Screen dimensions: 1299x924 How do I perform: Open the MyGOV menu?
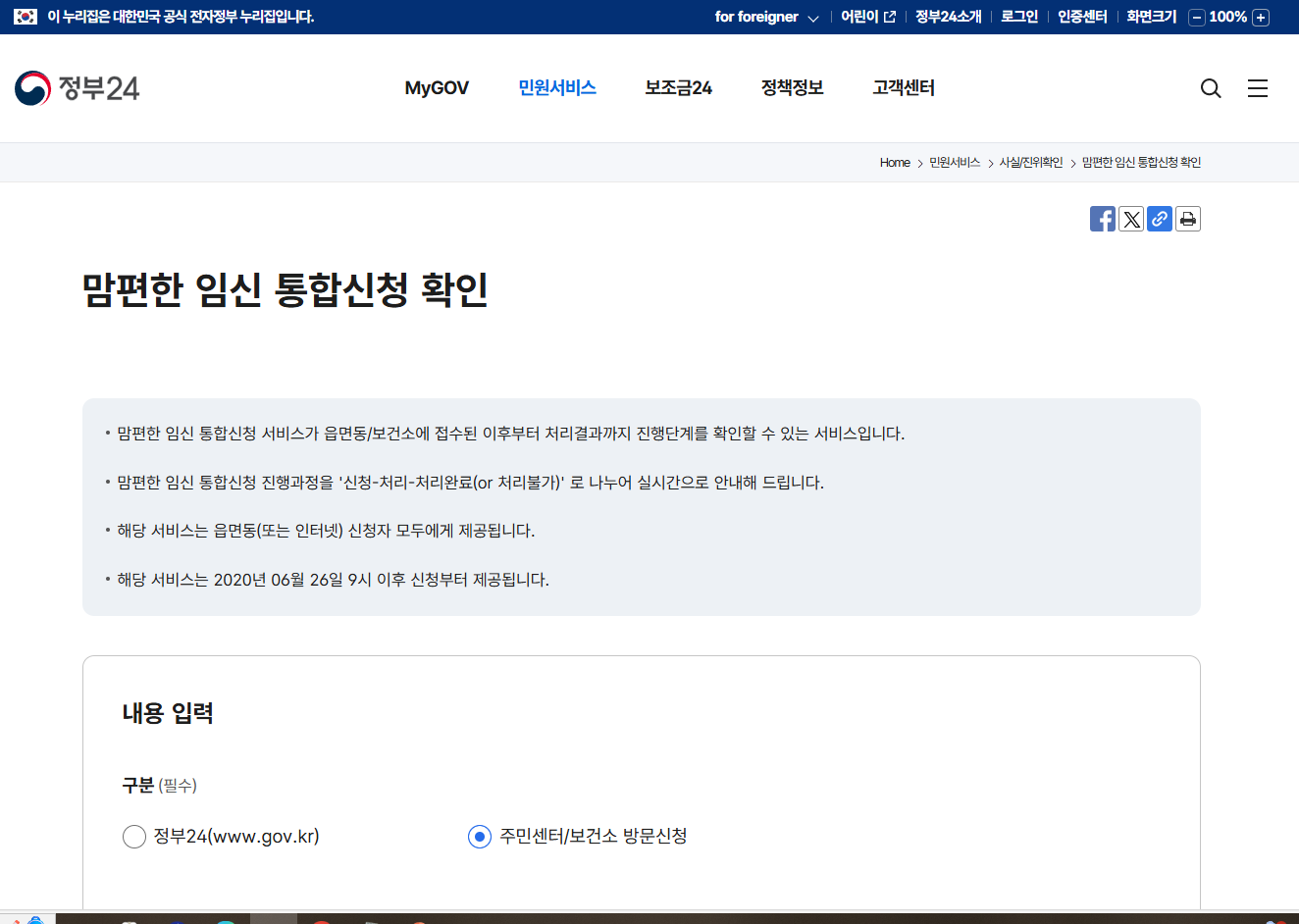click(x=437, y=88)
